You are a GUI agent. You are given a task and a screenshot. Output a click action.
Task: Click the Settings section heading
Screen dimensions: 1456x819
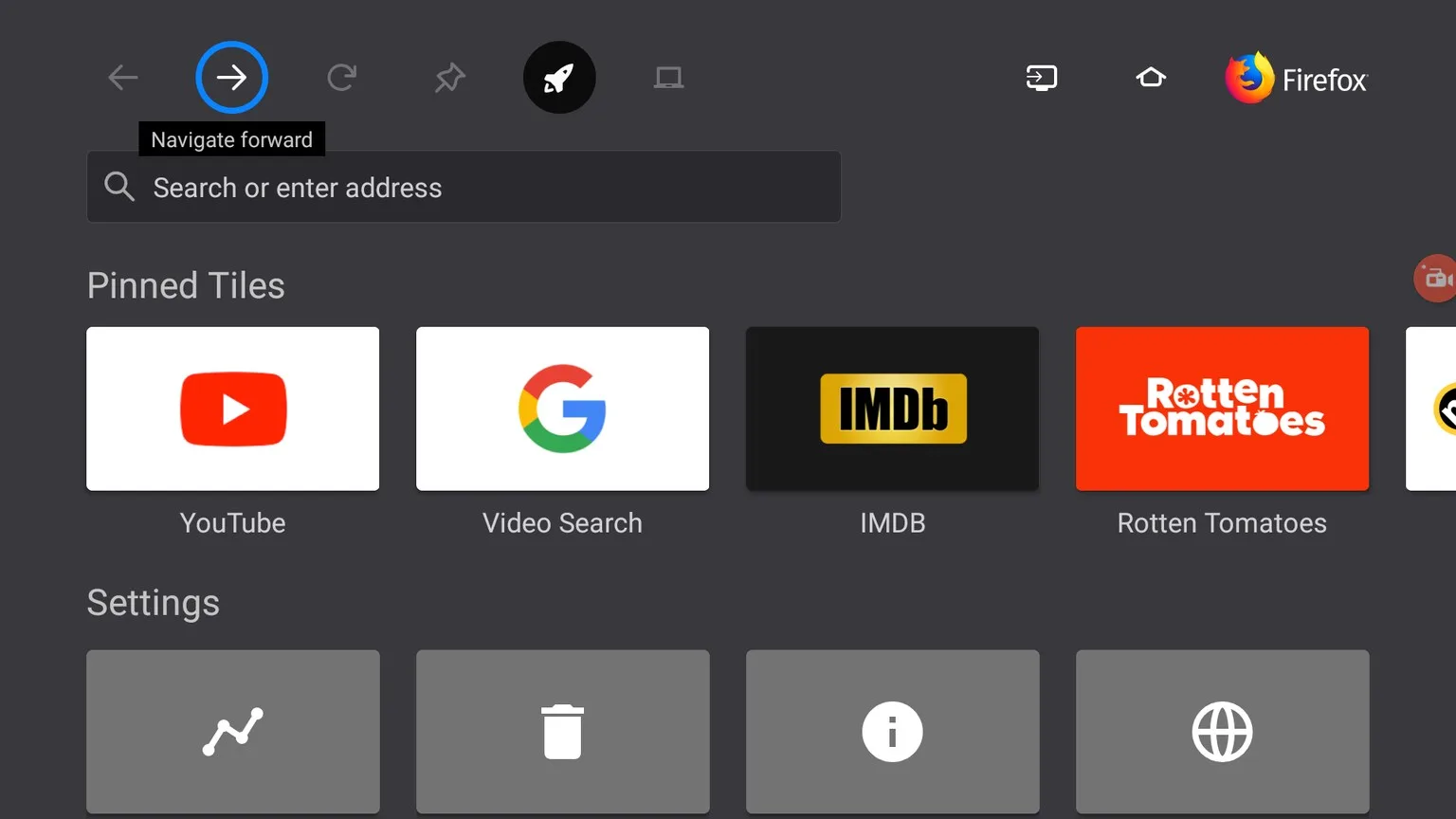pos(154,603)
